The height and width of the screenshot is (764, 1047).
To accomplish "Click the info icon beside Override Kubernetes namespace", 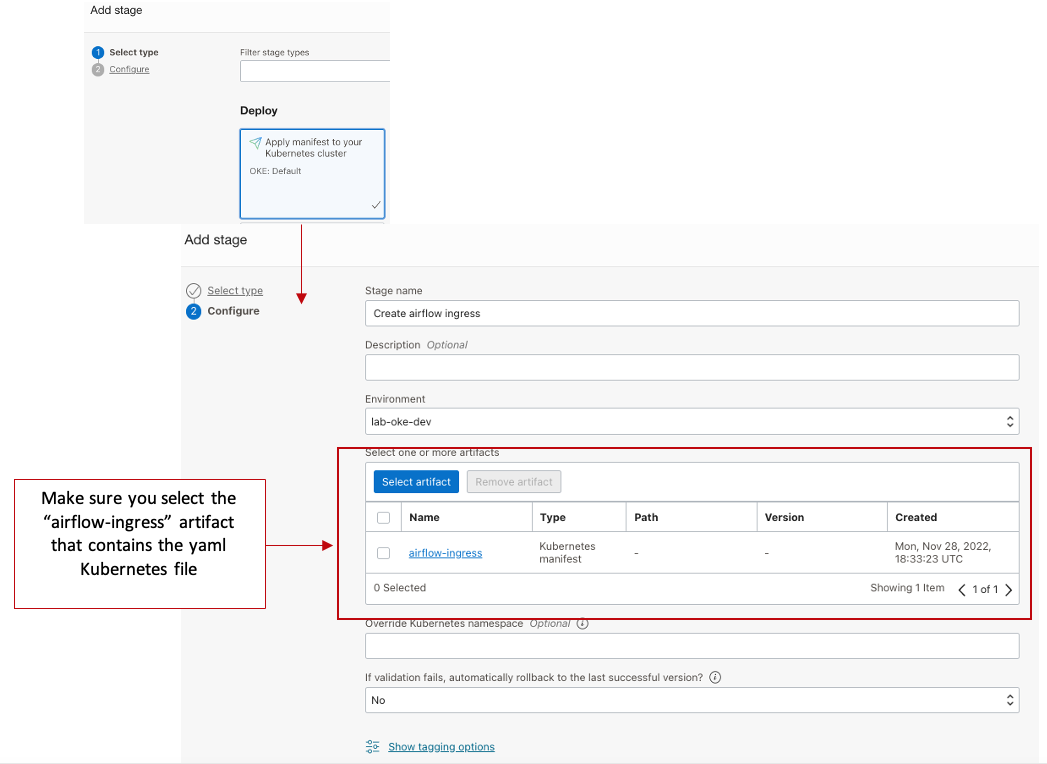I will 582,624.
